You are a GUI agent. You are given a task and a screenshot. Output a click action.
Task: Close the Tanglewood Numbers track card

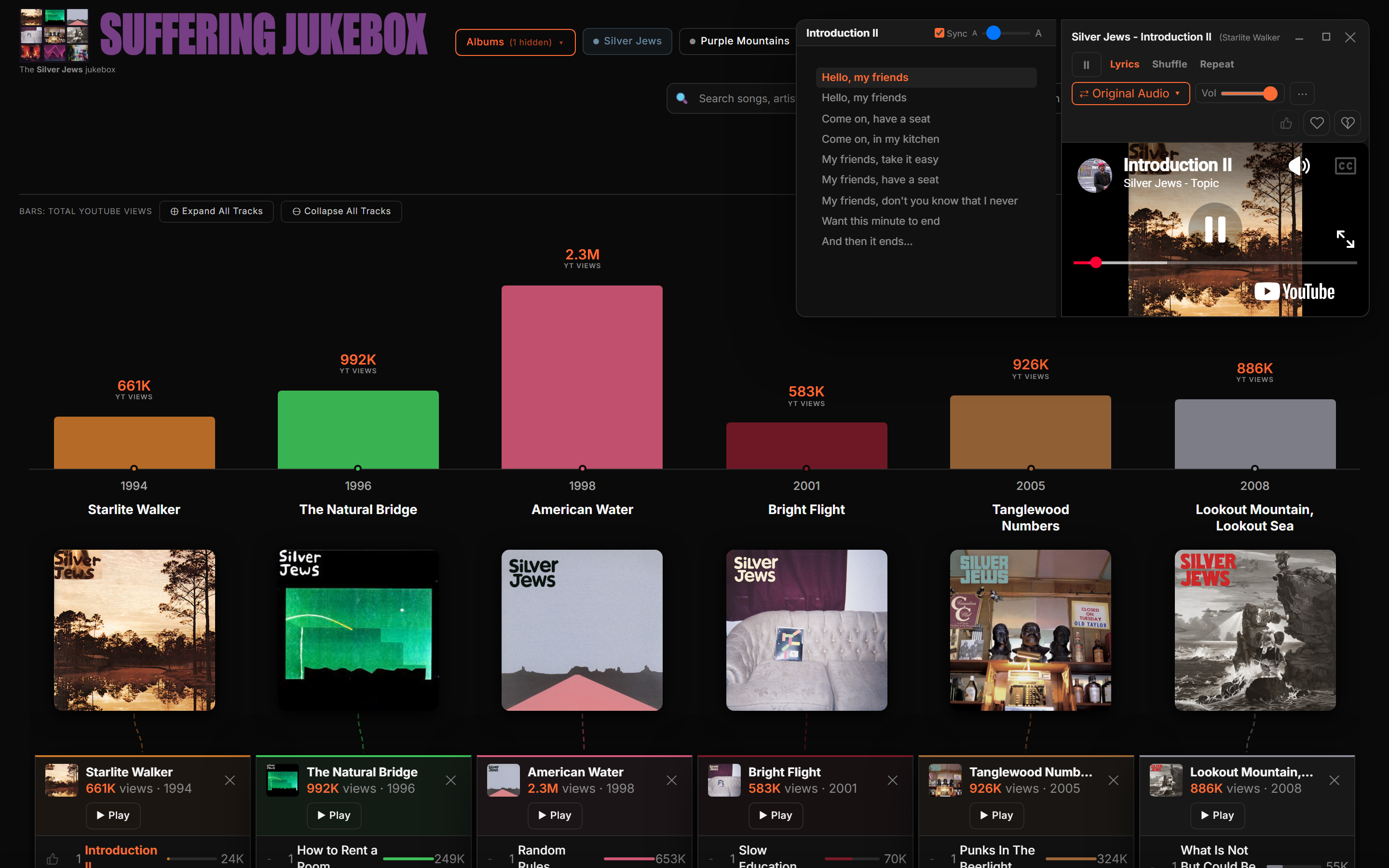(x=1114, y=780)
